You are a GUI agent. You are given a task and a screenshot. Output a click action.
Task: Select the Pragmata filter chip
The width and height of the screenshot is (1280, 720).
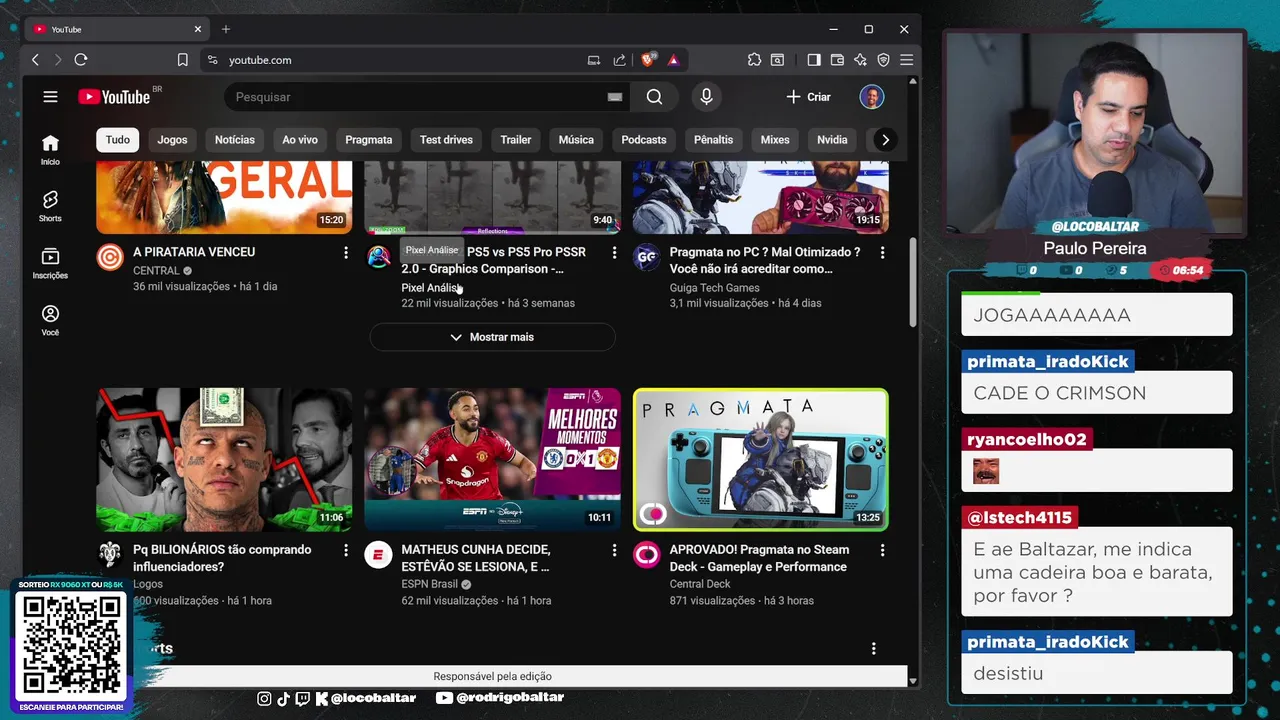tap(369, 140)
